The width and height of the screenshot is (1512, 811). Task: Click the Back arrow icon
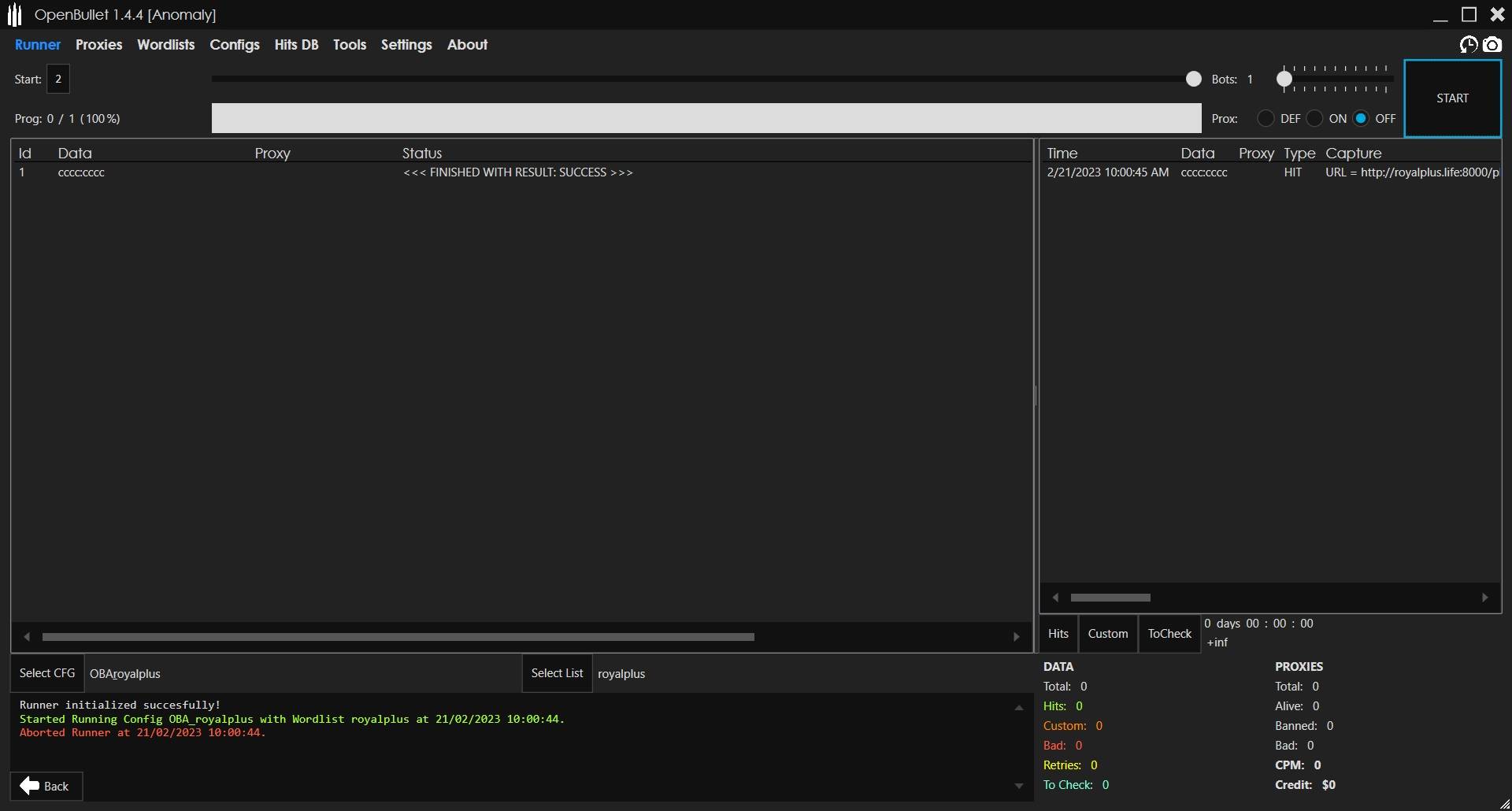click(x=30, y=786)
